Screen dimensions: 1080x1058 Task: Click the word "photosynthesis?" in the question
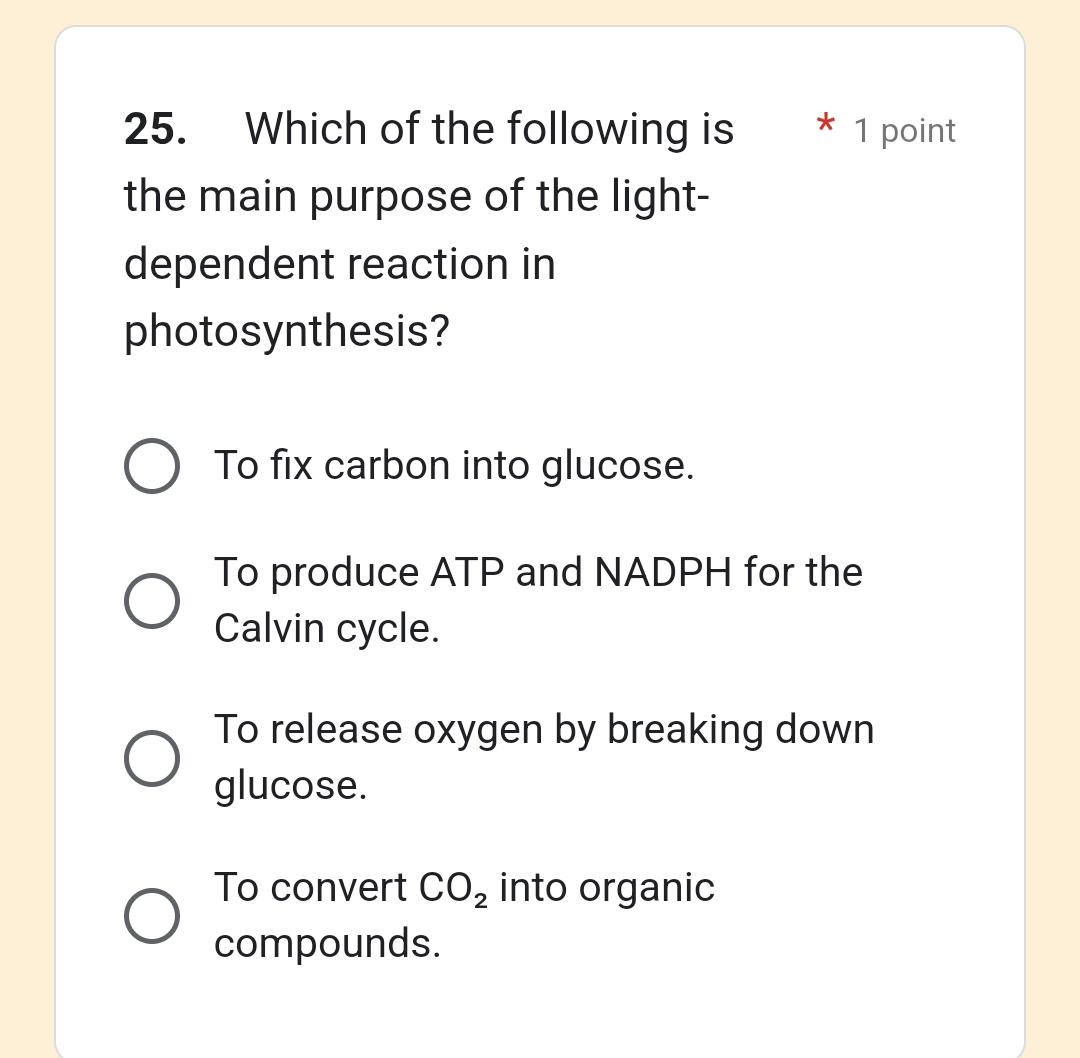click(x=286, y=331)
